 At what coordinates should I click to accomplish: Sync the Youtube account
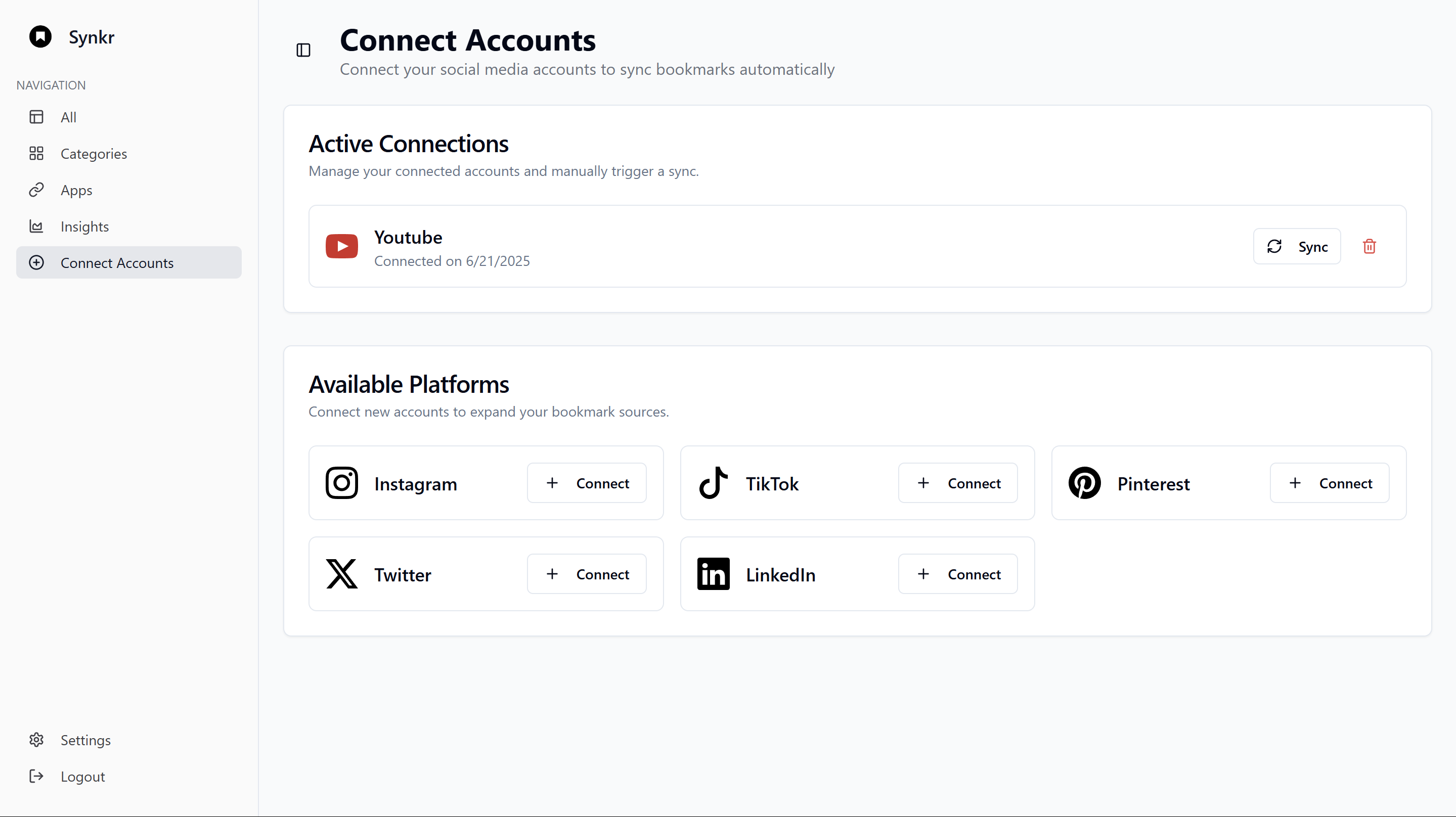[1297, 246]
